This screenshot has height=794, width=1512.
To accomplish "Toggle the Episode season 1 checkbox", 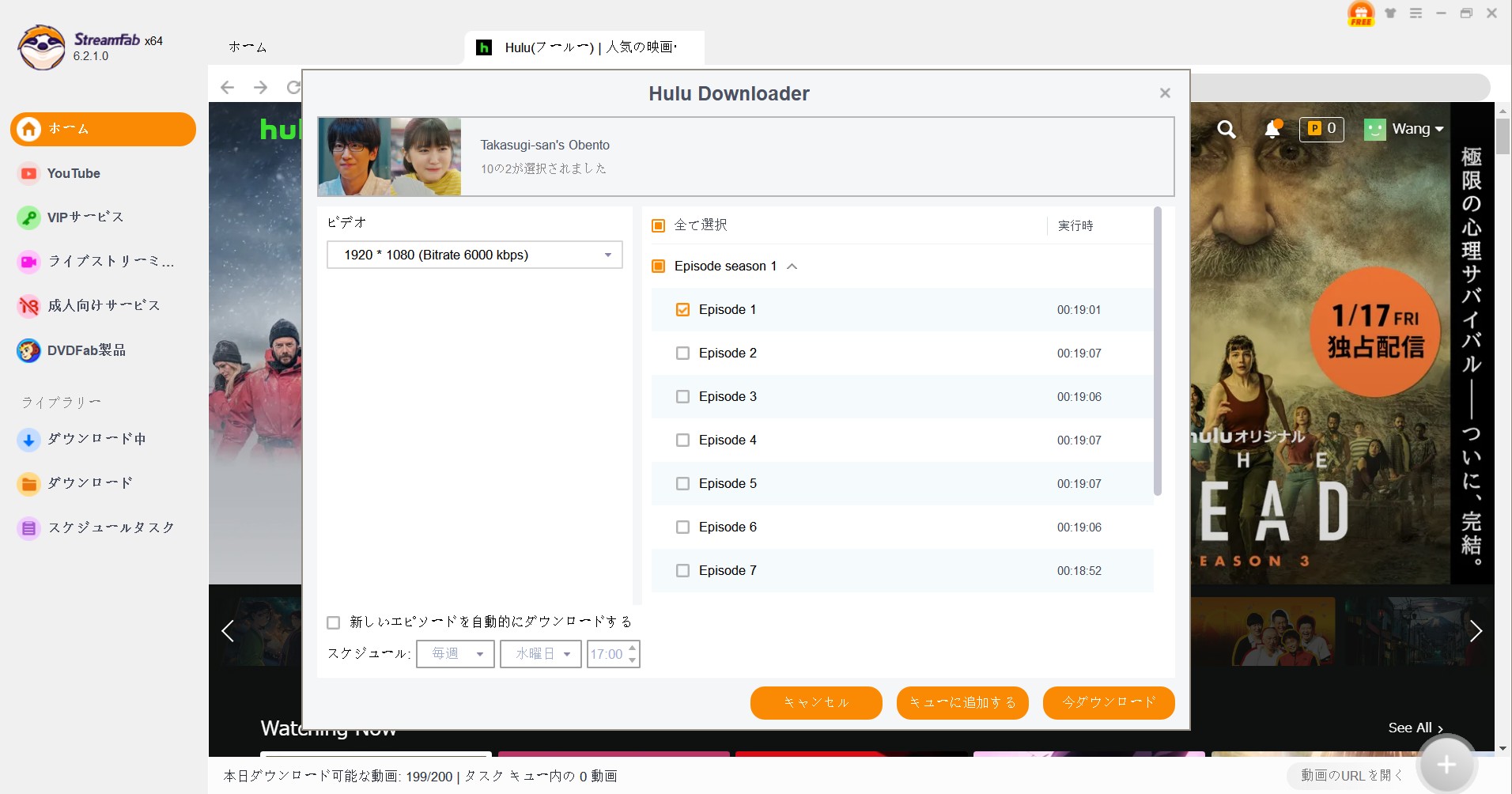I will point(658,267).
